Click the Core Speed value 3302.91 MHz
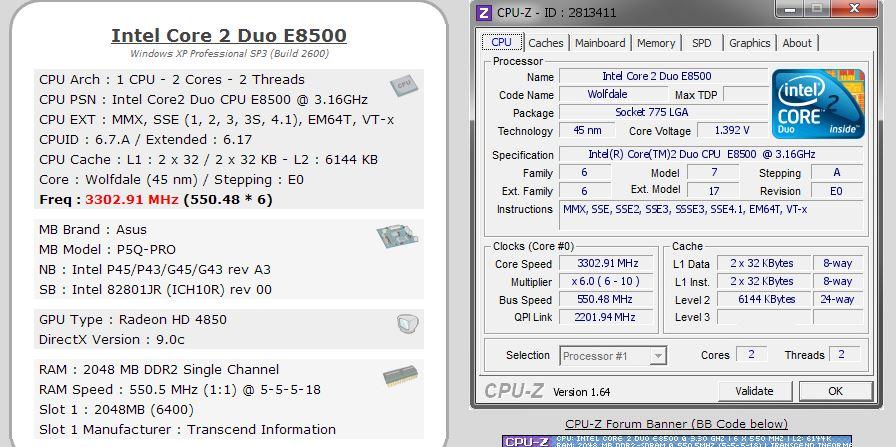The width and height of the screenshot is (896, 447). coord(607,264)
